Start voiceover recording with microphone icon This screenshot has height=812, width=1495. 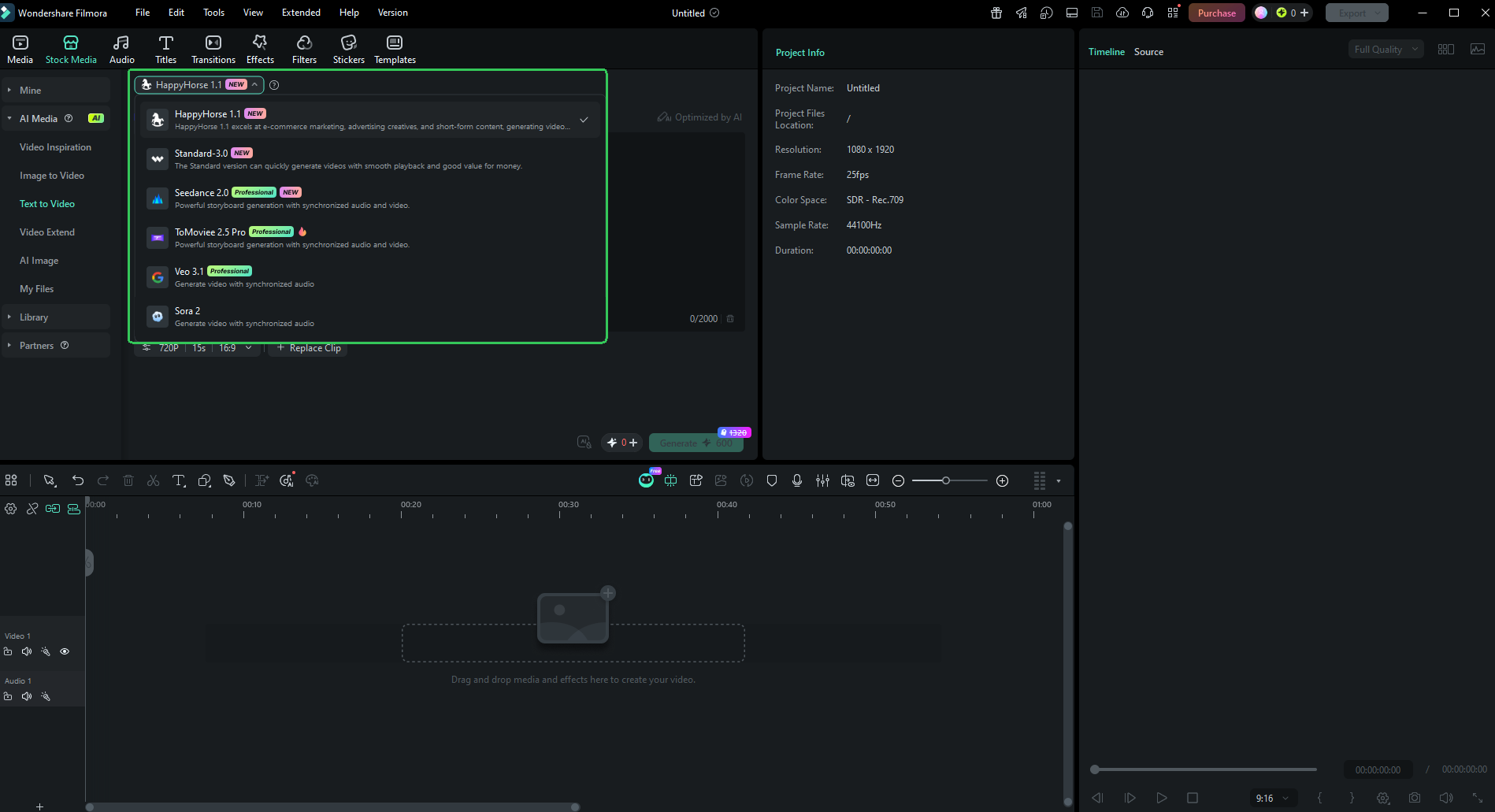[797, 480]
